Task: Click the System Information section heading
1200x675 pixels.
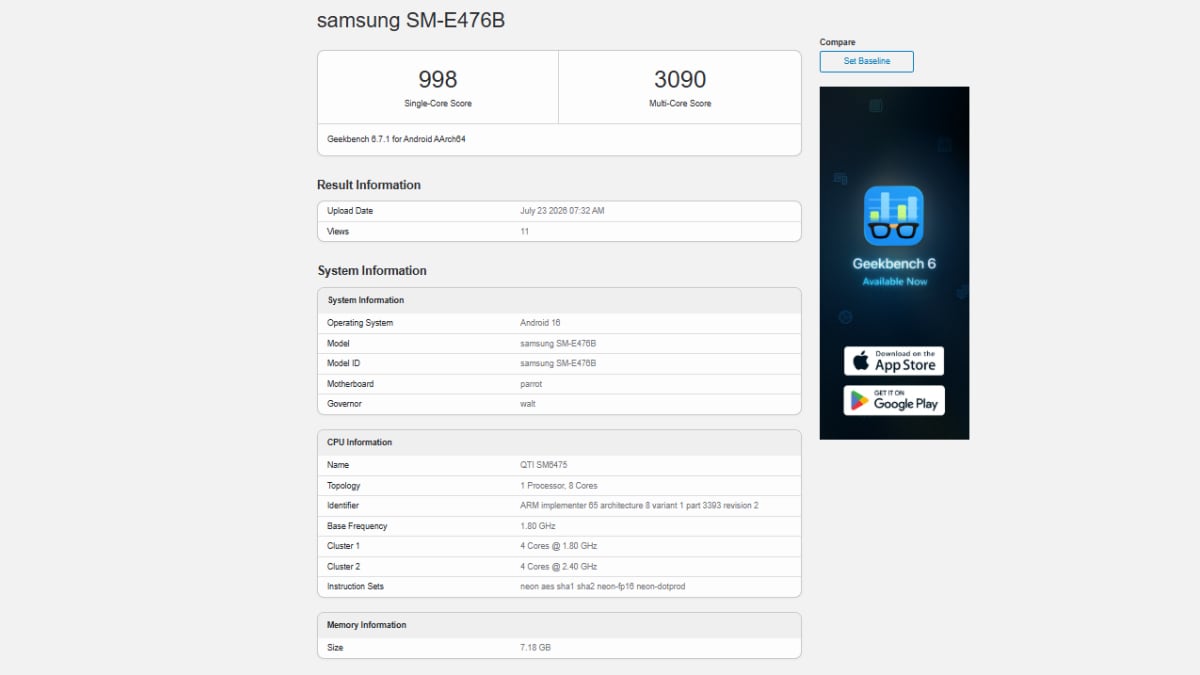Action: [372, 271]
